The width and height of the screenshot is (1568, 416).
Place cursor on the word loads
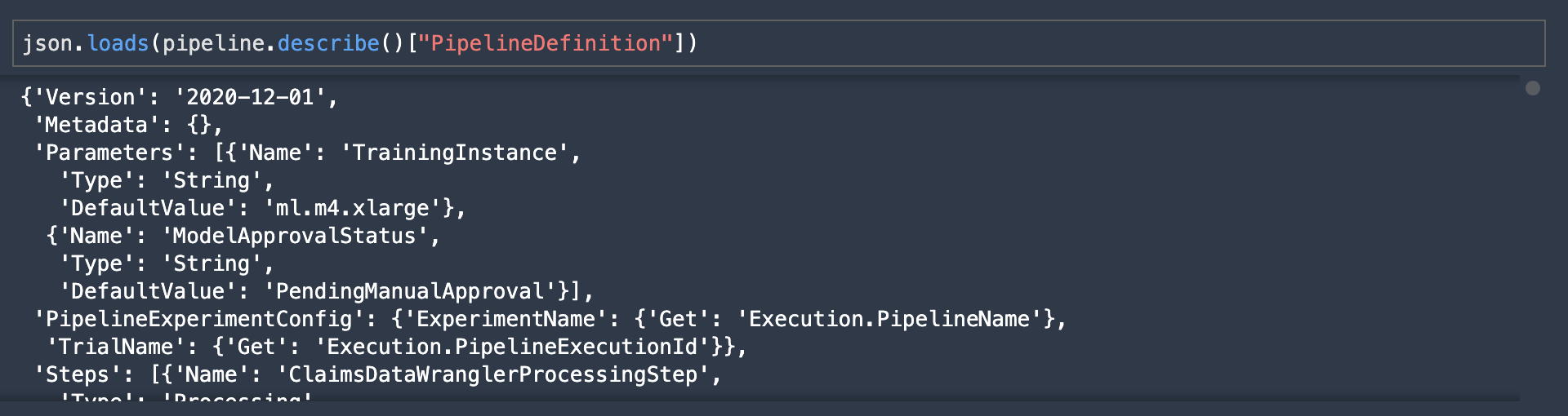point(118,43)
